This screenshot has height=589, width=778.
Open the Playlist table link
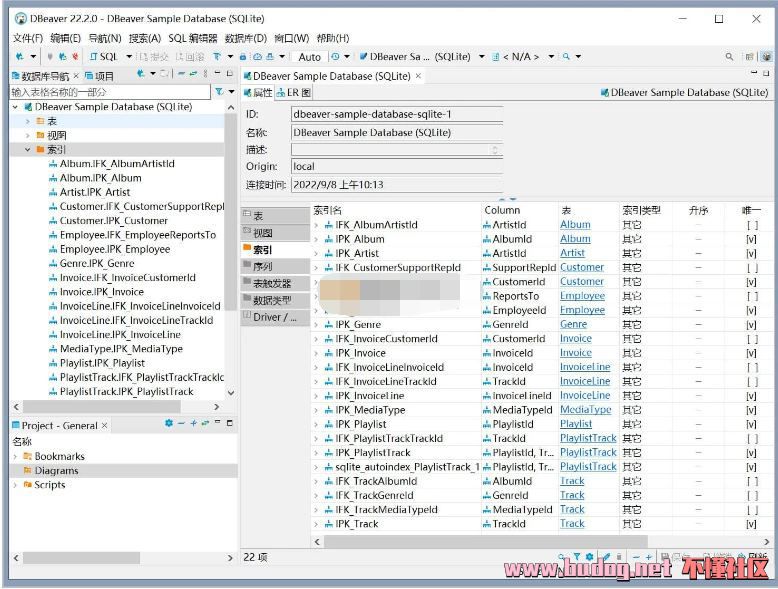[576, 424]
